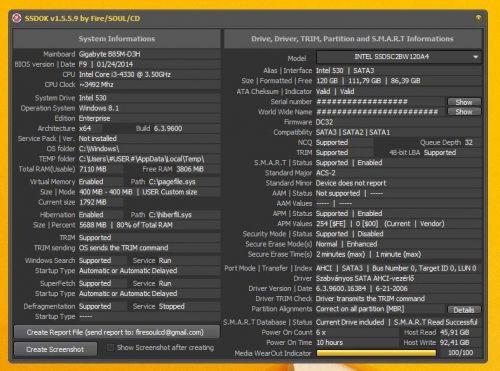Screen dimensions: 500x371
Task: Click the 120 GB size value row
Action: [x=398, y=81]
